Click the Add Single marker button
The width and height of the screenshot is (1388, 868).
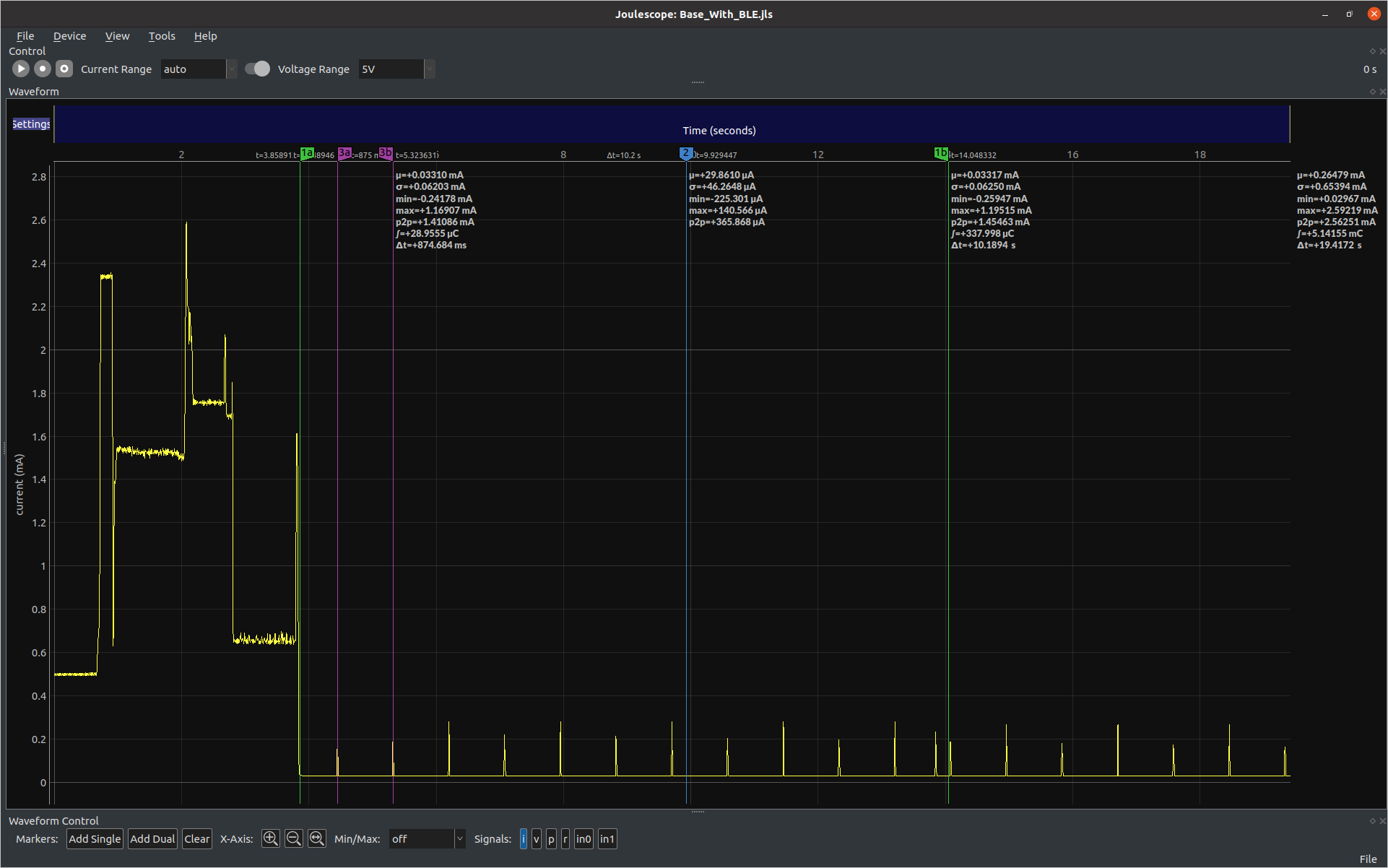[95, 838]
